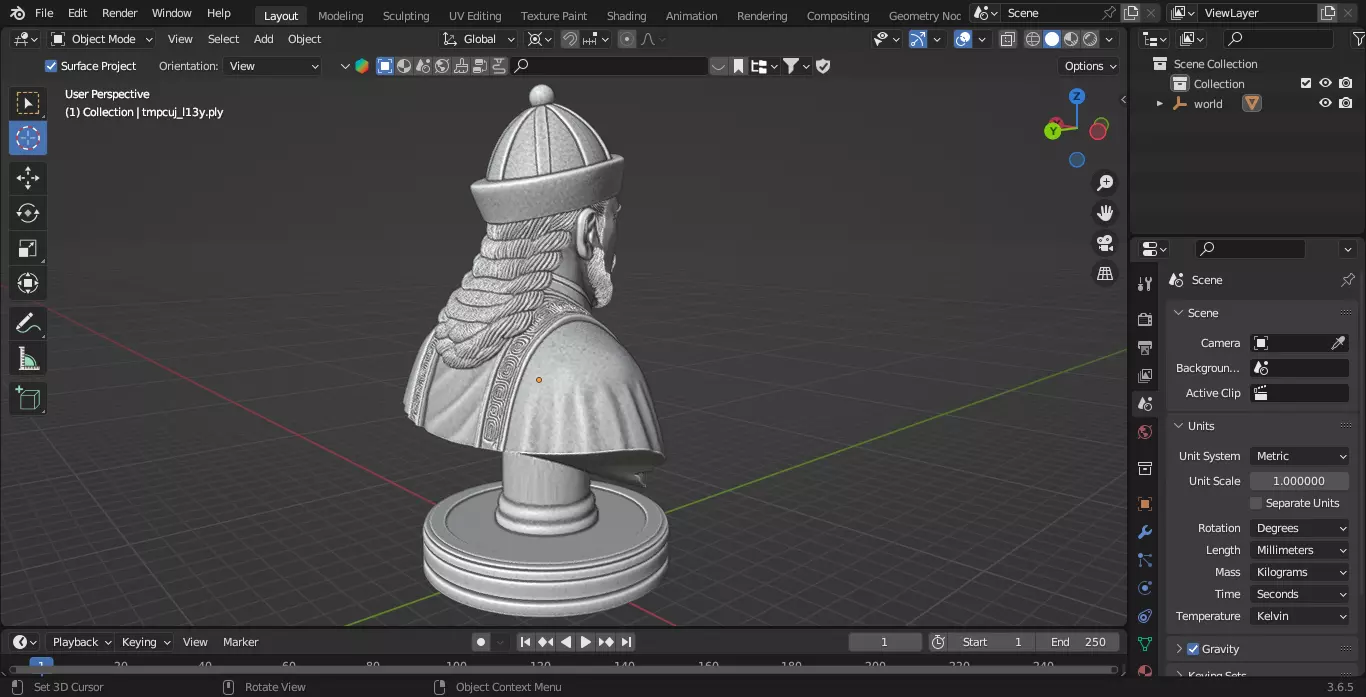Jump to the start frame
This screenshot has height=697, width=1366.
click(x=525, y=642)
